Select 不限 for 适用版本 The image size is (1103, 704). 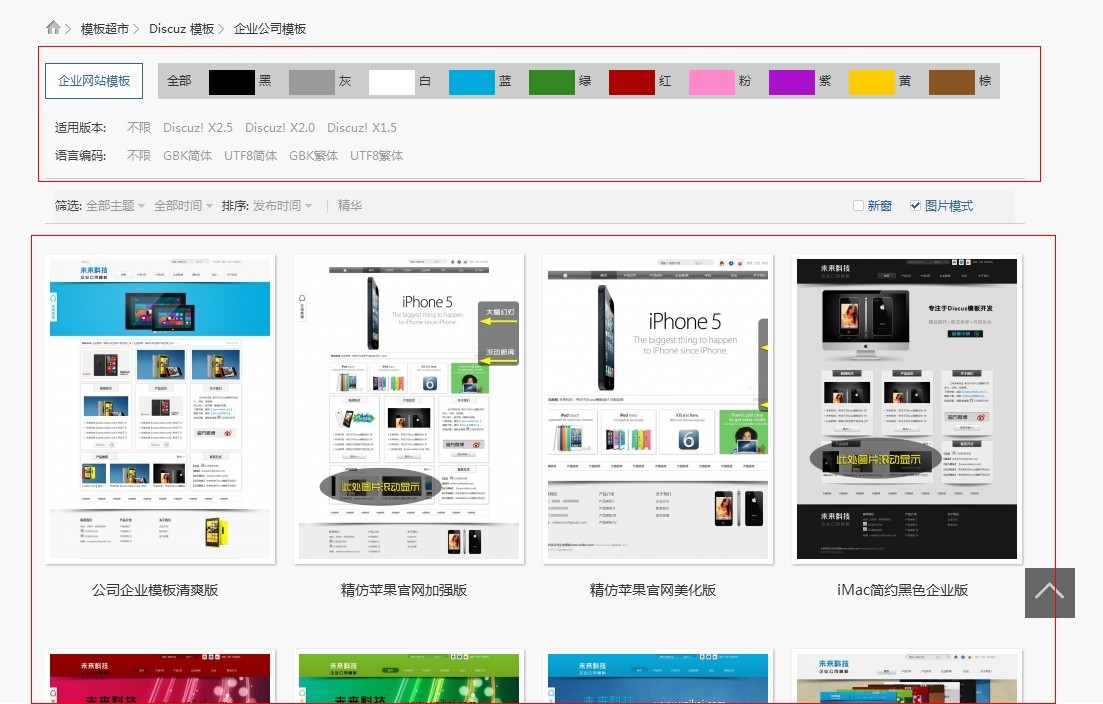coord(139,127)
